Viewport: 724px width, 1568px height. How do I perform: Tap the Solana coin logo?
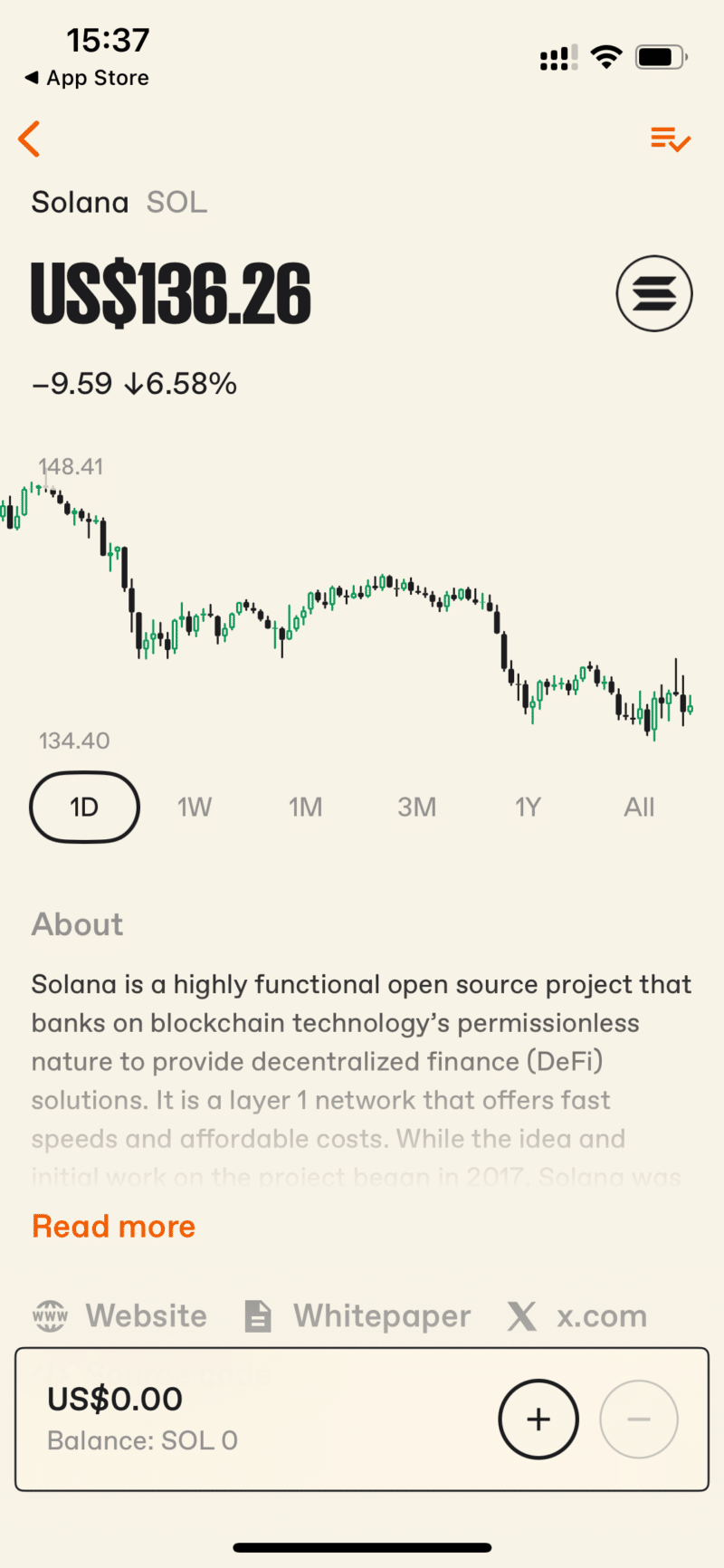(x=653, y=293)
